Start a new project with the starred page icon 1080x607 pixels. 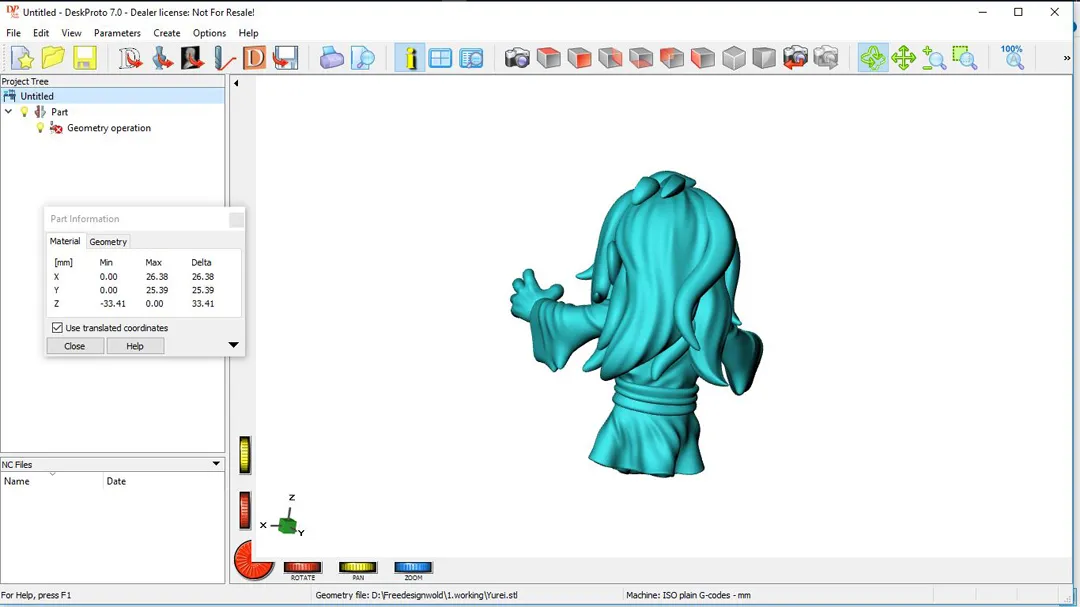point(22,59)
